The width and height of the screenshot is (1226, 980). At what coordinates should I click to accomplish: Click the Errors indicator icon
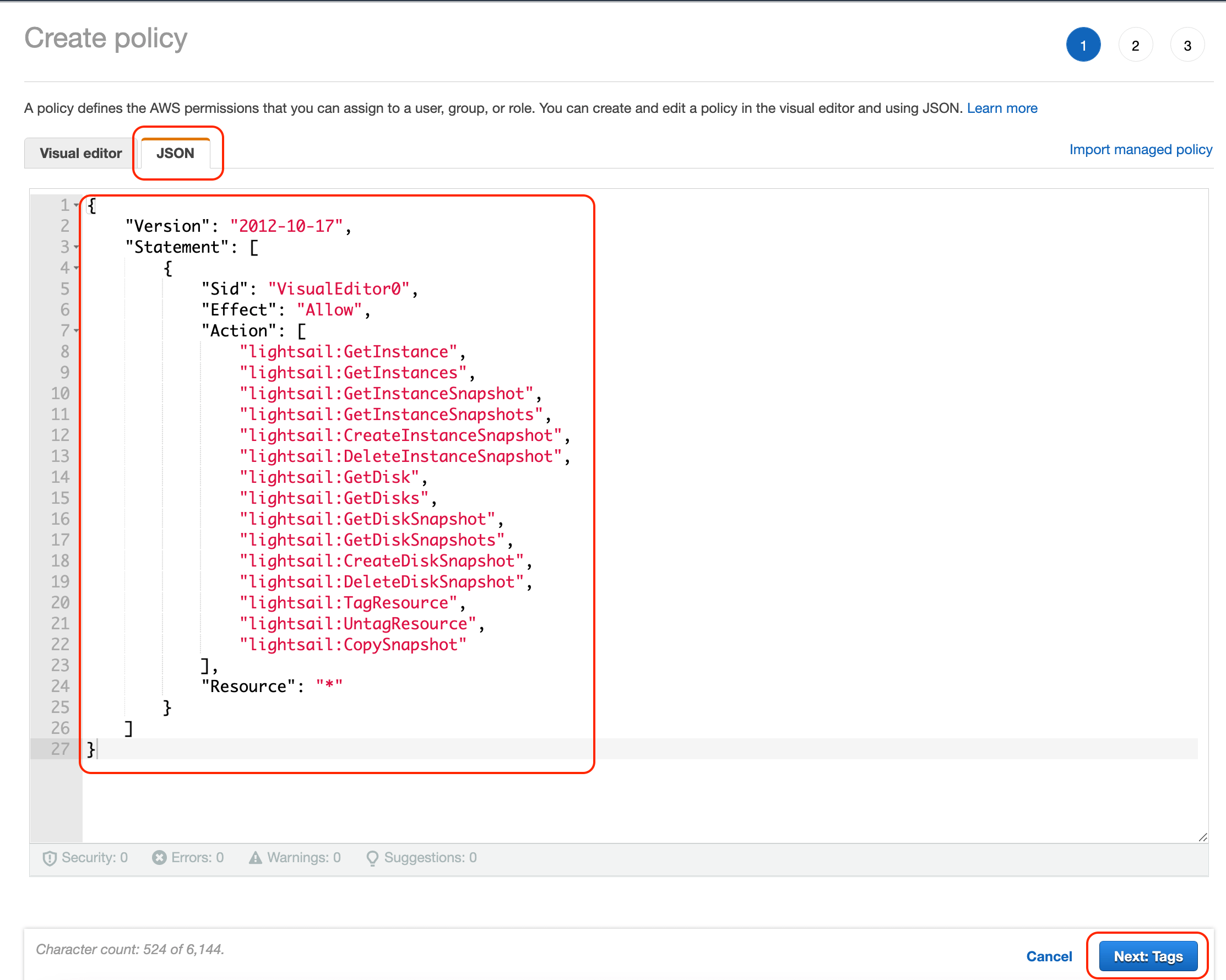point(160,858)
